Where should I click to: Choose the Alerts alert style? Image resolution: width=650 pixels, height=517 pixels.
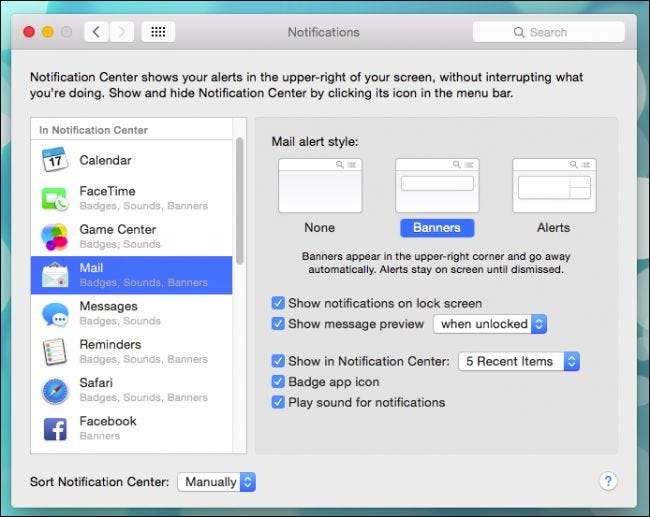[x=553, y=185]
